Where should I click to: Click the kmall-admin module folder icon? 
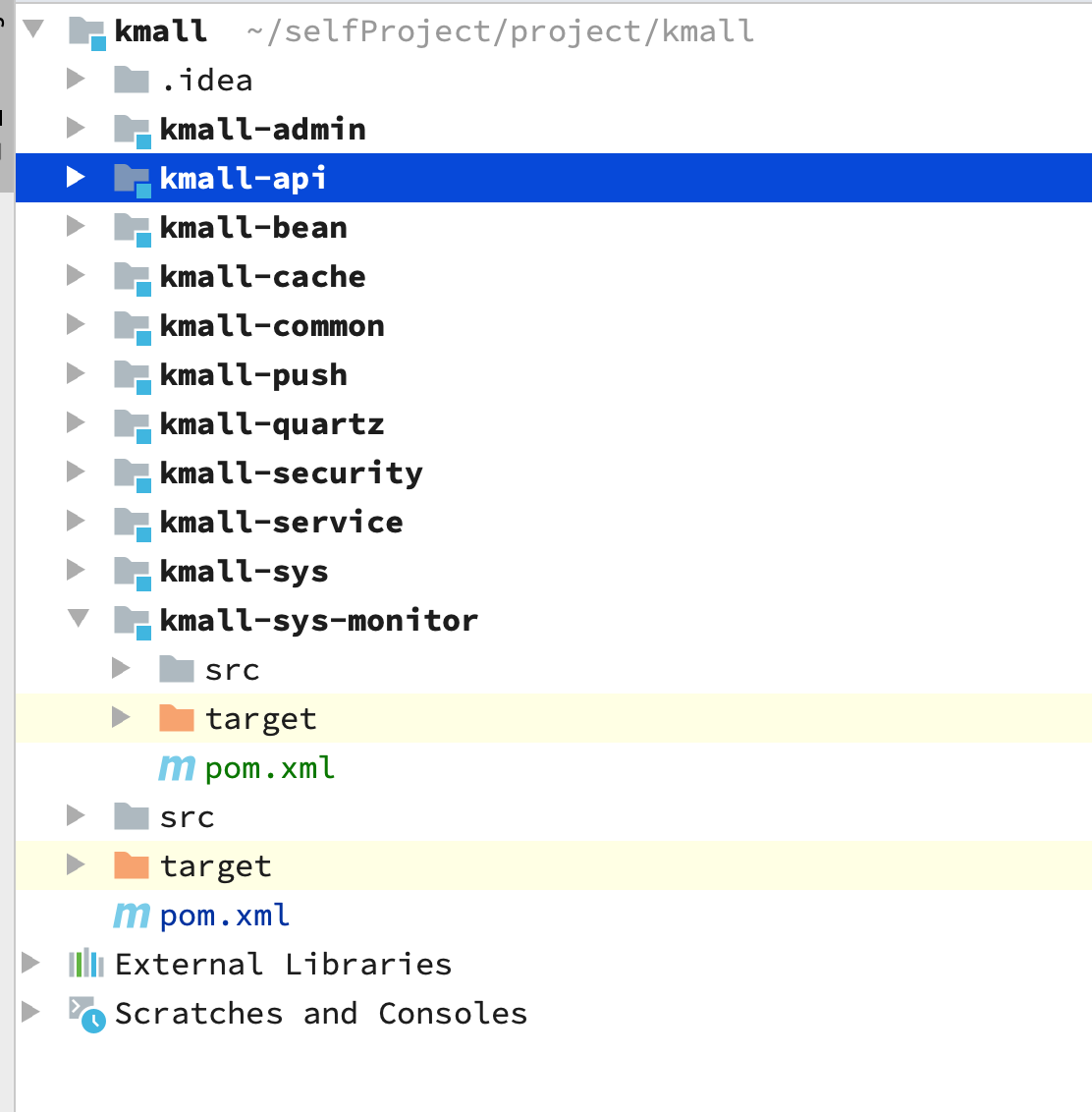[x=132, y=131]
